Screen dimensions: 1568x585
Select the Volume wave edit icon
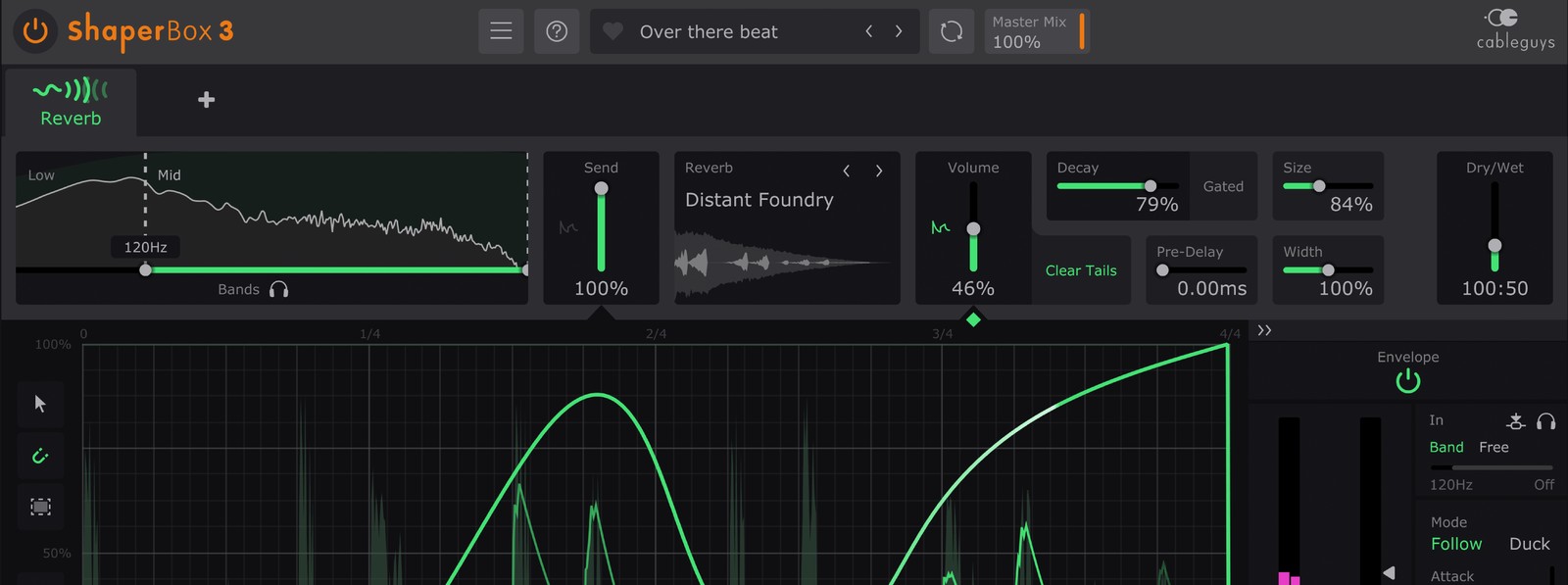(x=940, y=227)
